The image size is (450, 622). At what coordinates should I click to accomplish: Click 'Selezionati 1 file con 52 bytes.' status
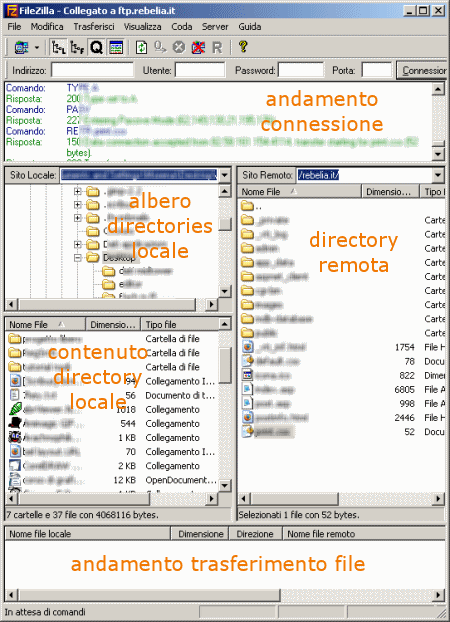(298, 515)
